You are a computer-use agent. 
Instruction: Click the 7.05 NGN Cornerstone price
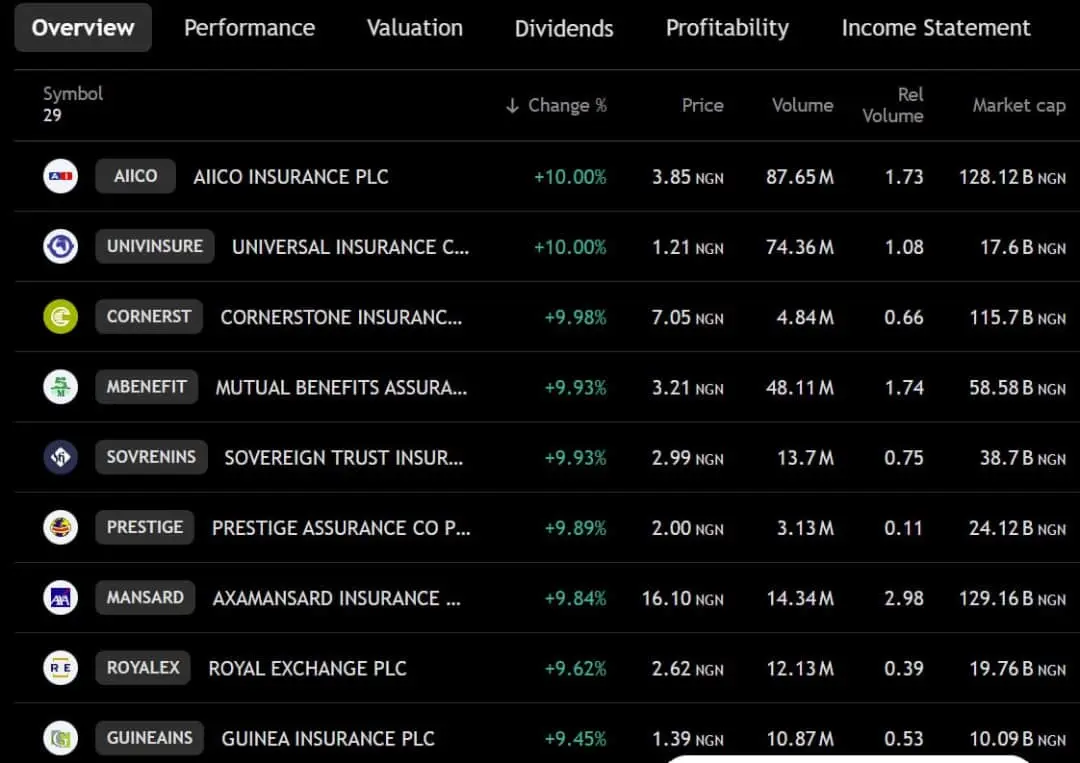pos(687,317)
